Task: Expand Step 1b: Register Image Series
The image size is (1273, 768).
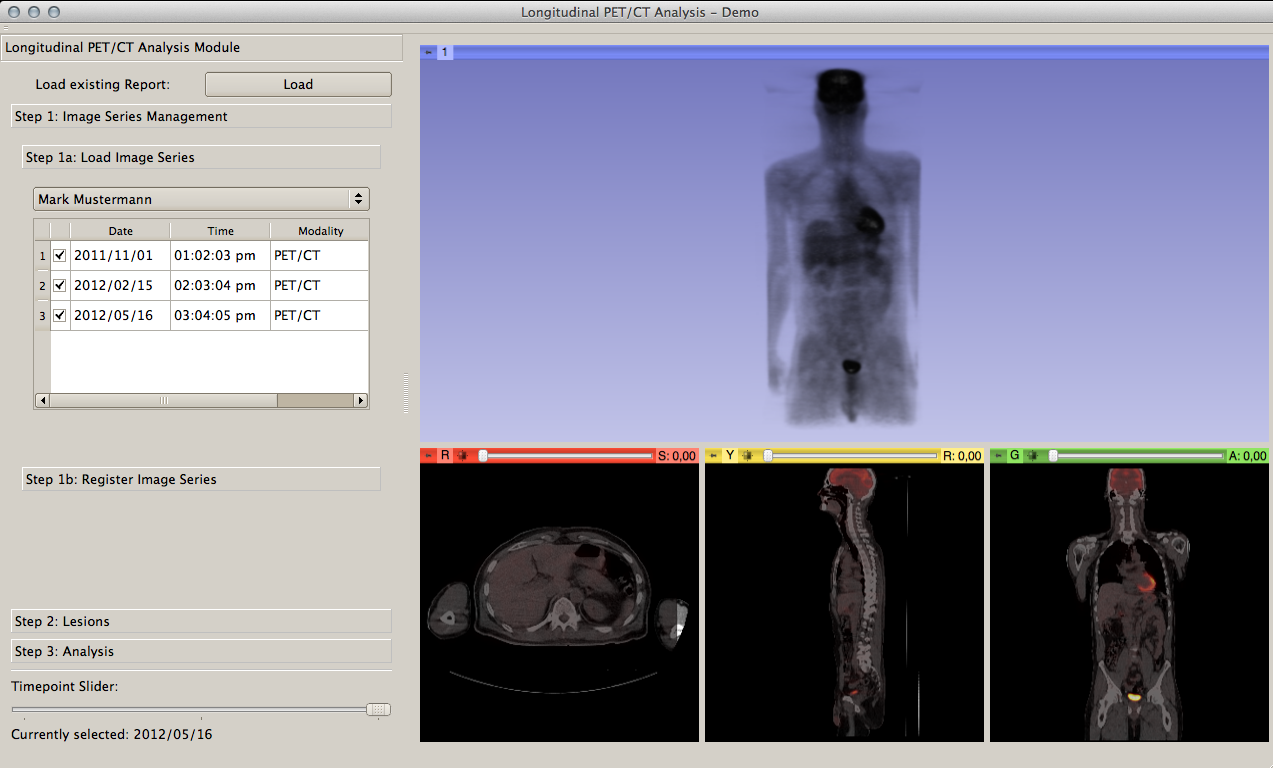Action: [x=201, y=479]
